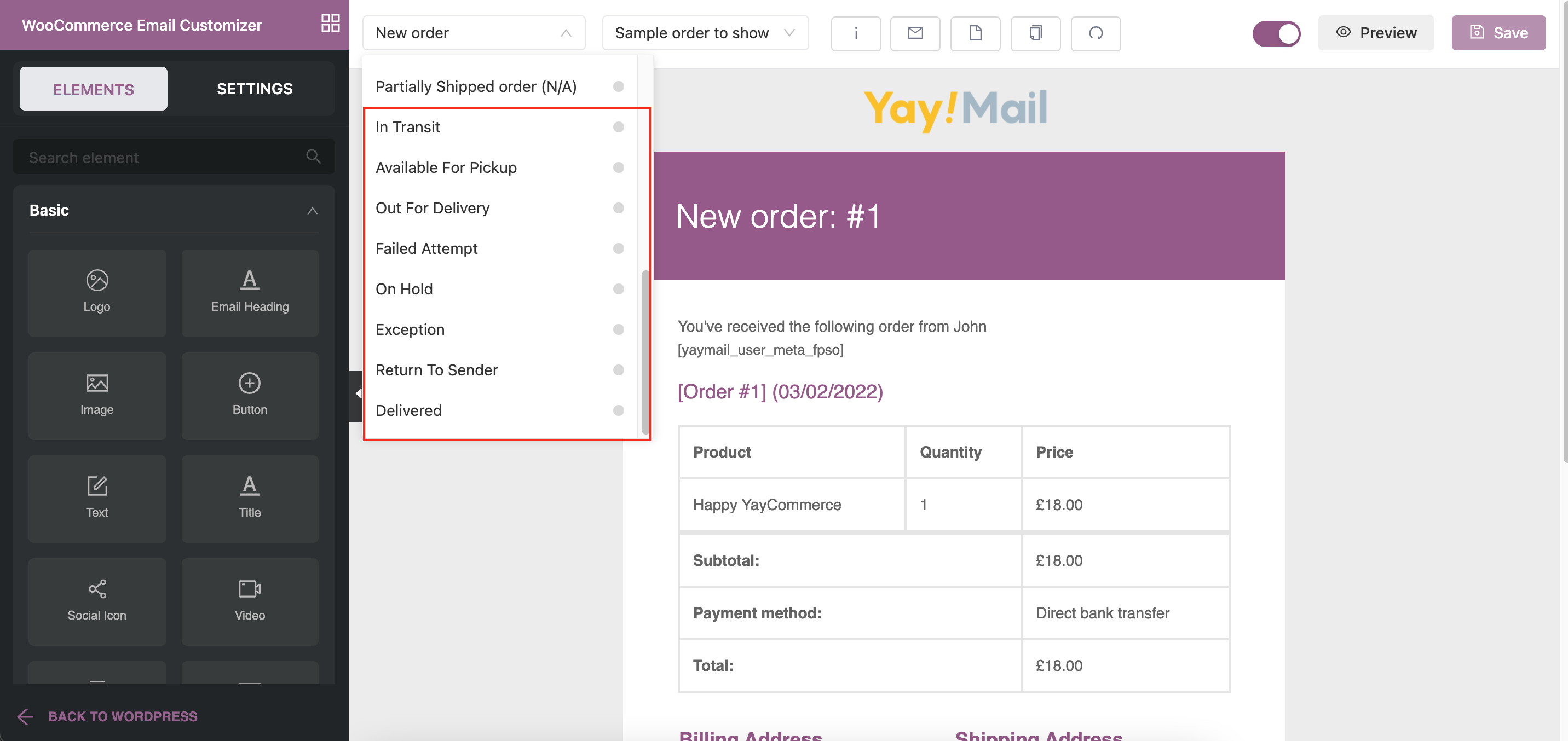
Task: Click the copy template icon
Action: [x=1035, y=33]
